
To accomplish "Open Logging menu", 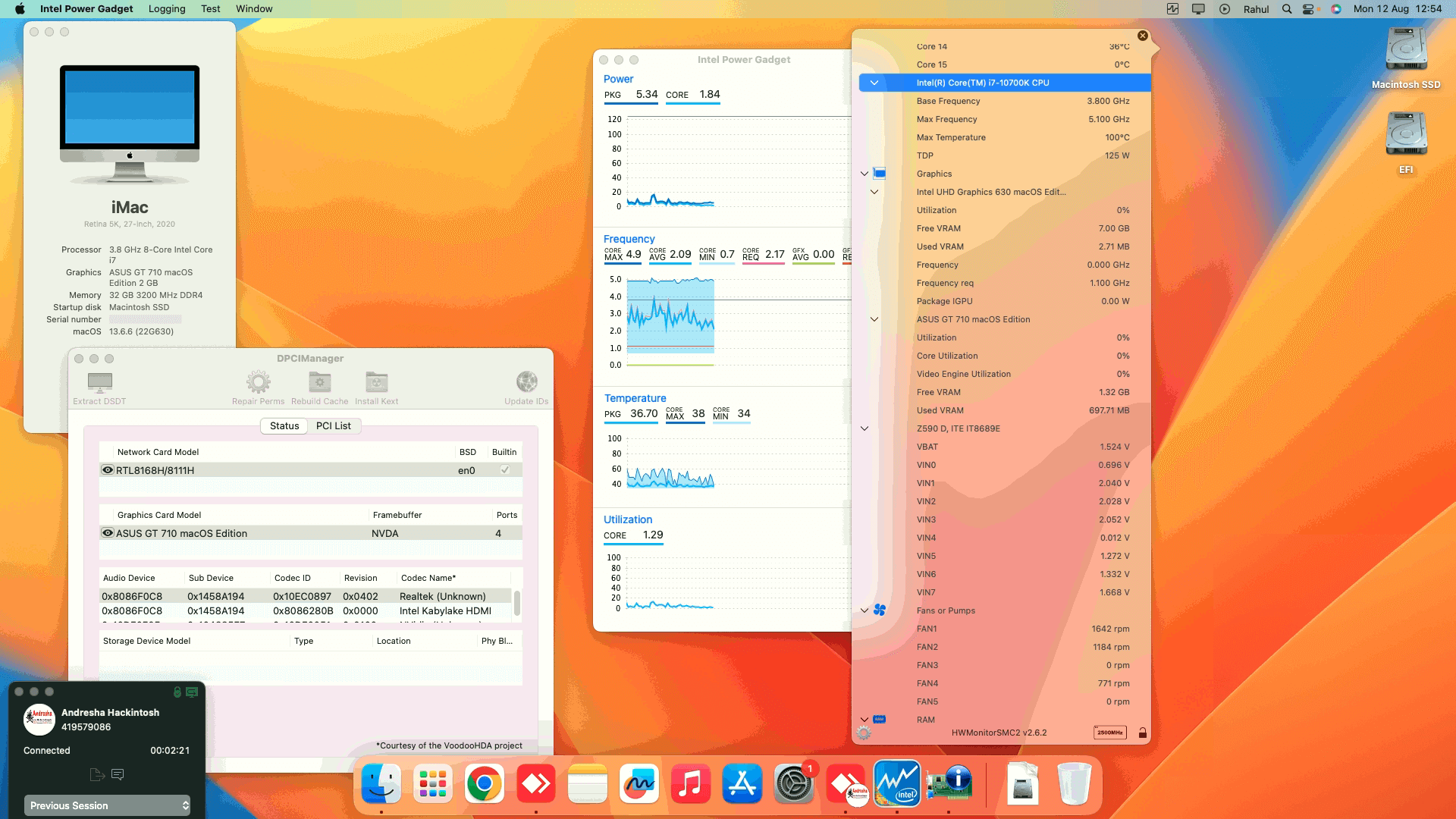I will (167, 9).
